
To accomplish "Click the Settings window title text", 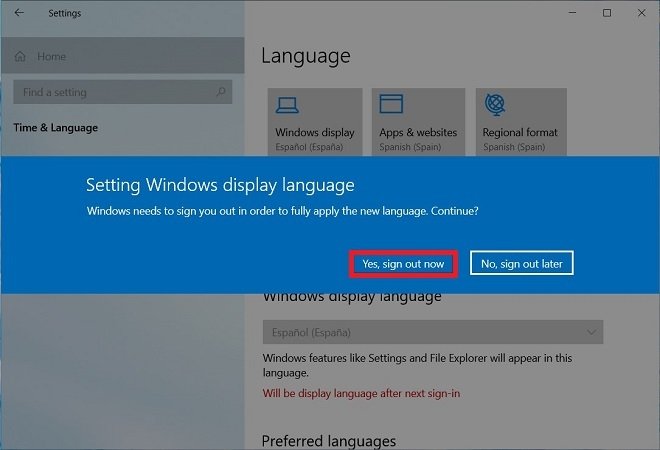I will pos(64,13).
